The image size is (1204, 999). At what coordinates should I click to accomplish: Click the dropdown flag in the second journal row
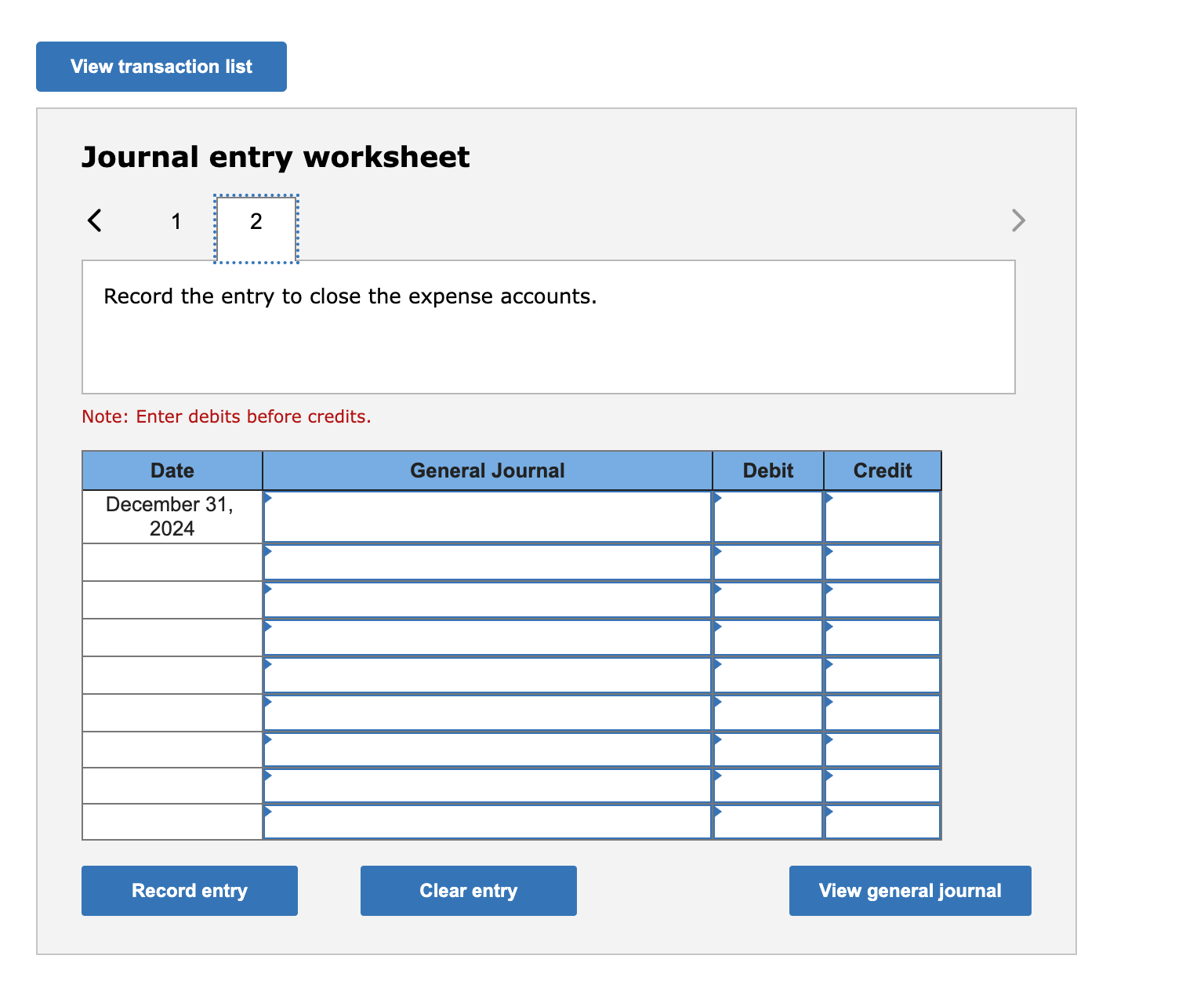pos(268,553)
